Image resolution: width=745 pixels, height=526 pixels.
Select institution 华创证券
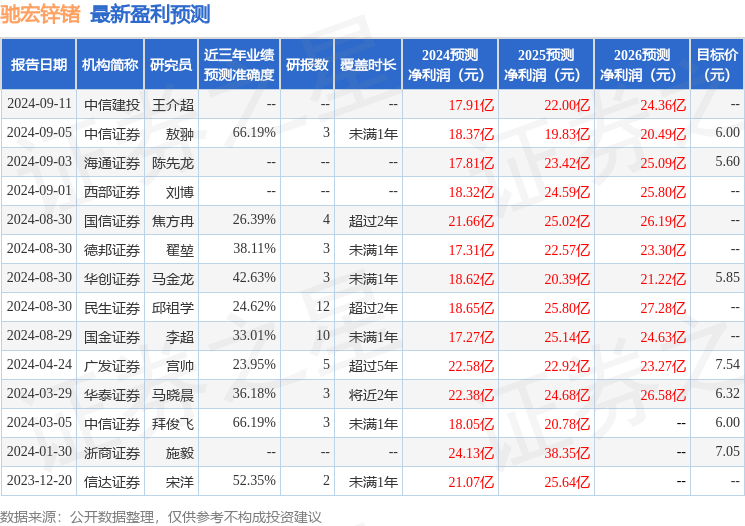tap(112, 279)
